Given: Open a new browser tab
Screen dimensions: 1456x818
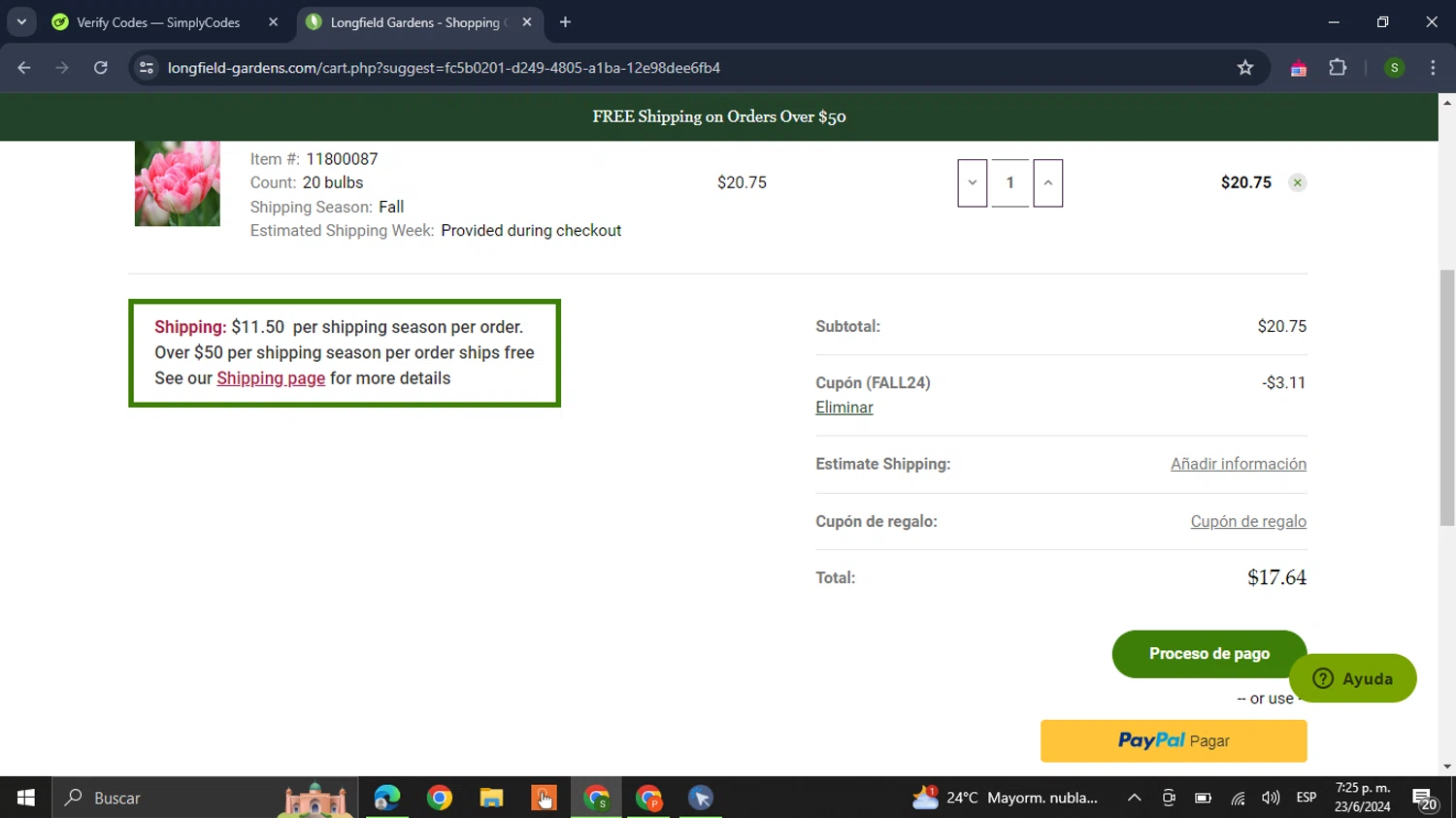Looking at the screenshot, I should pos(566,22).
